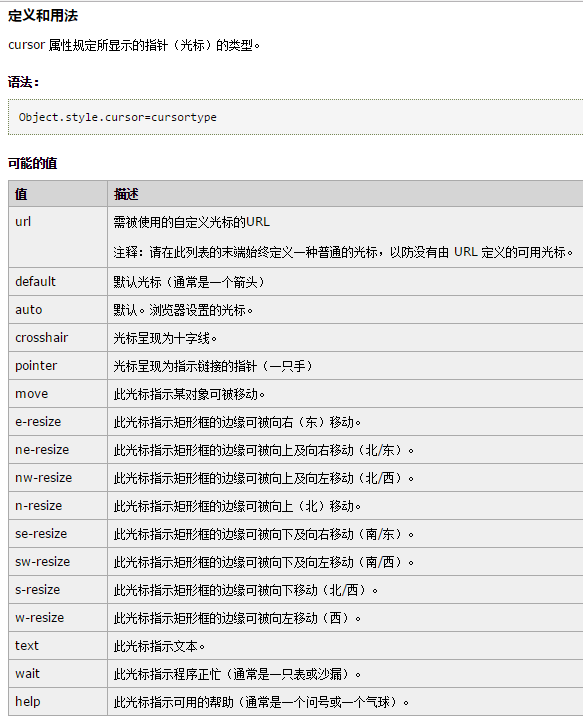Click the nw-resize description with 向上及向左移动

pyautogui.click(x=264, y=478)
